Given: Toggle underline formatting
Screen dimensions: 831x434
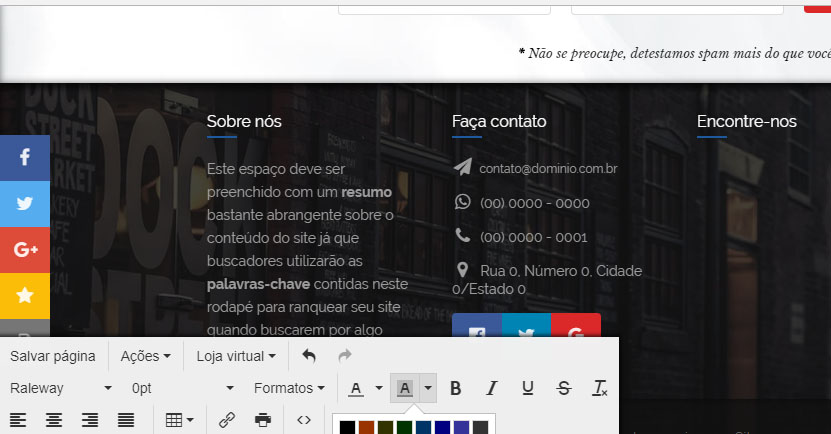Looking at the screenshot, I should coord(527,388).
